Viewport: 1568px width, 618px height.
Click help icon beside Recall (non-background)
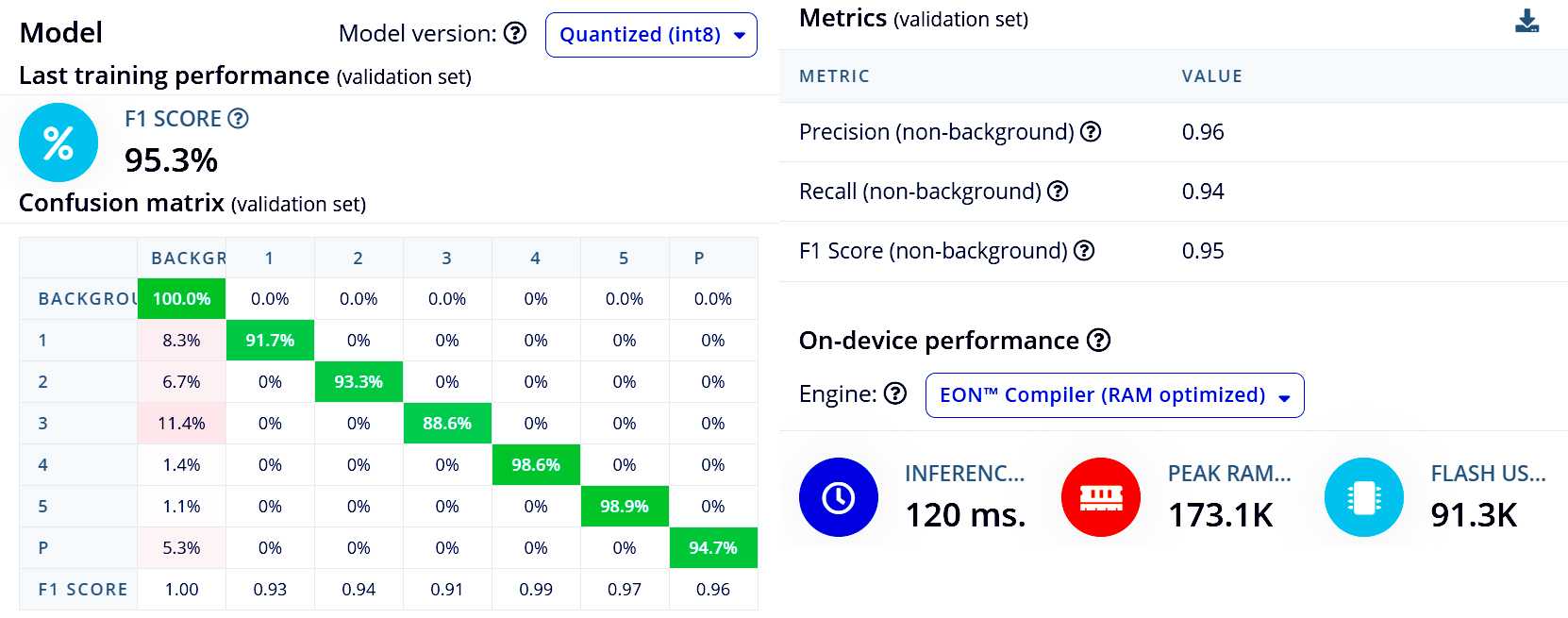pos(1058,192)
